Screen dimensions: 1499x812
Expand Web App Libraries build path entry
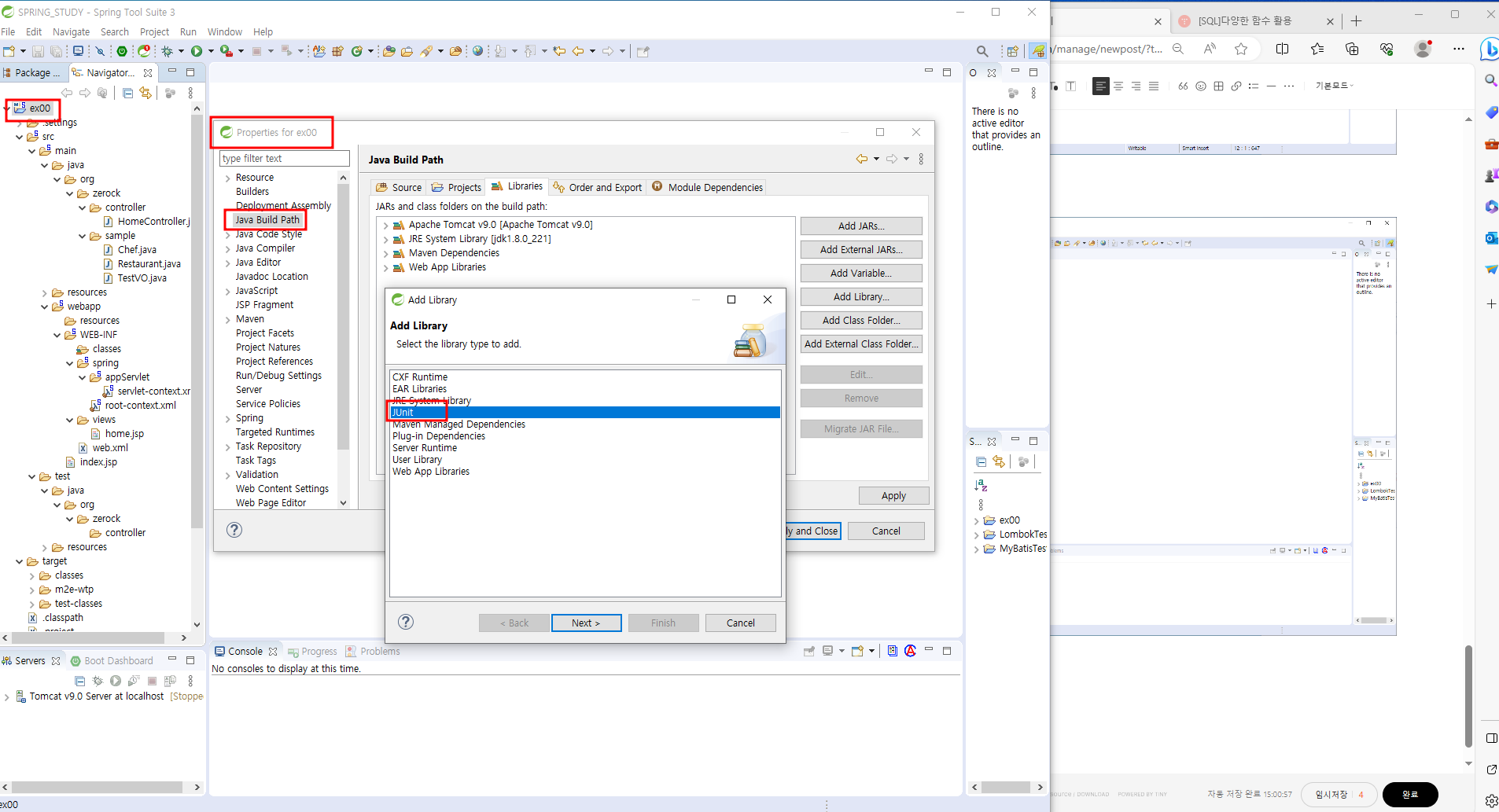coord(386,267)
